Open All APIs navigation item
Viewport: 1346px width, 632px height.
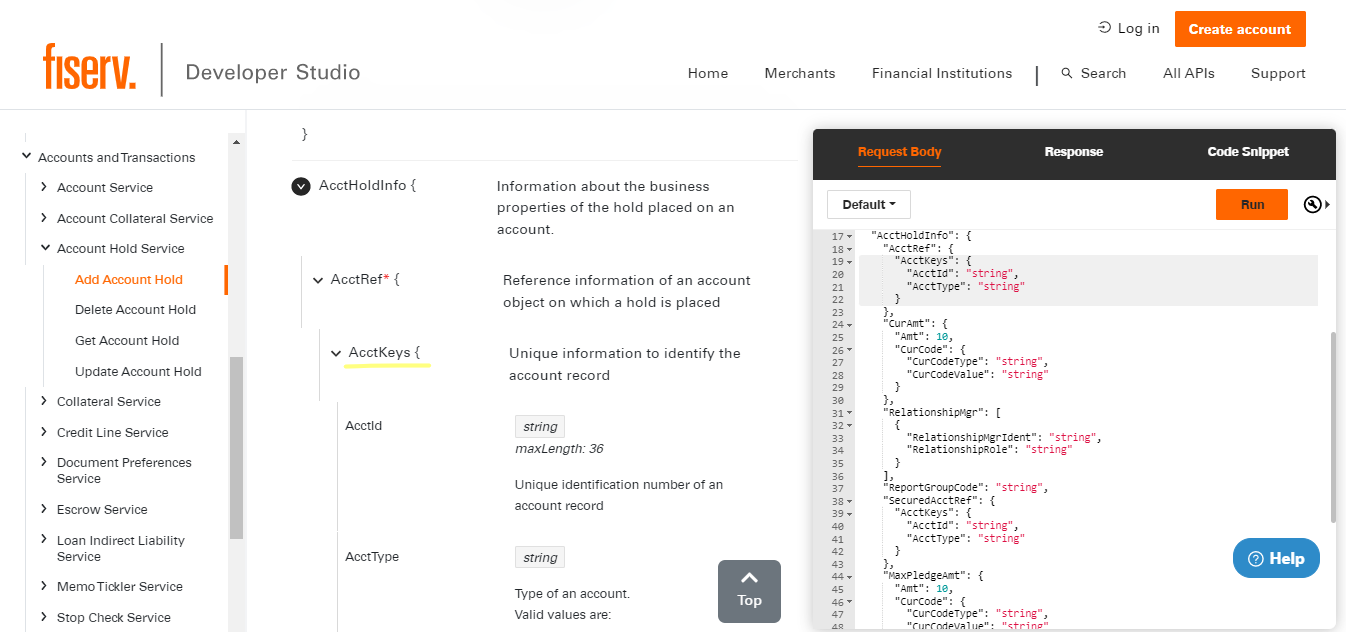pos(1189,73)
